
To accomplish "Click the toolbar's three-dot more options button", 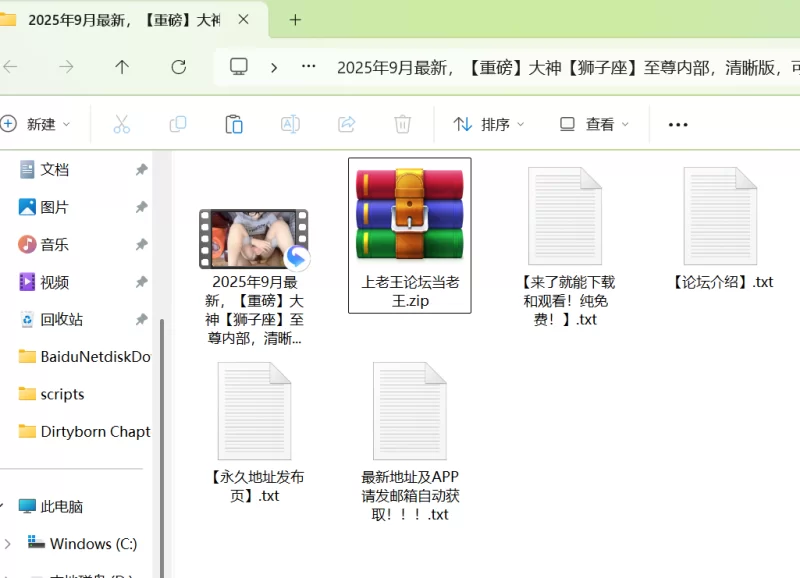I will pos(678,124).
